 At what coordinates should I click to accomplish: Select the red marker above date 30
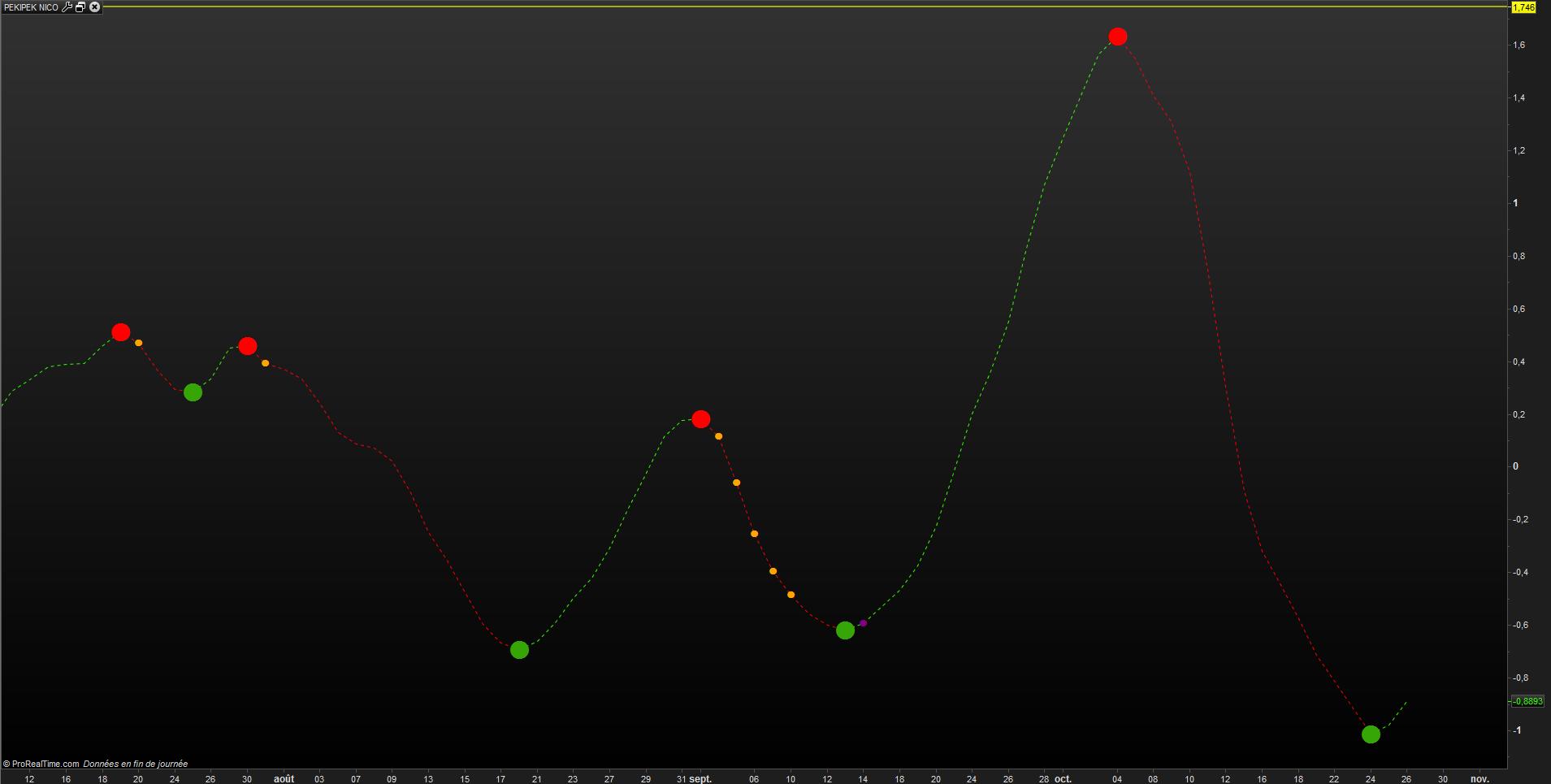pyautogui.click(x=248, y=346)
